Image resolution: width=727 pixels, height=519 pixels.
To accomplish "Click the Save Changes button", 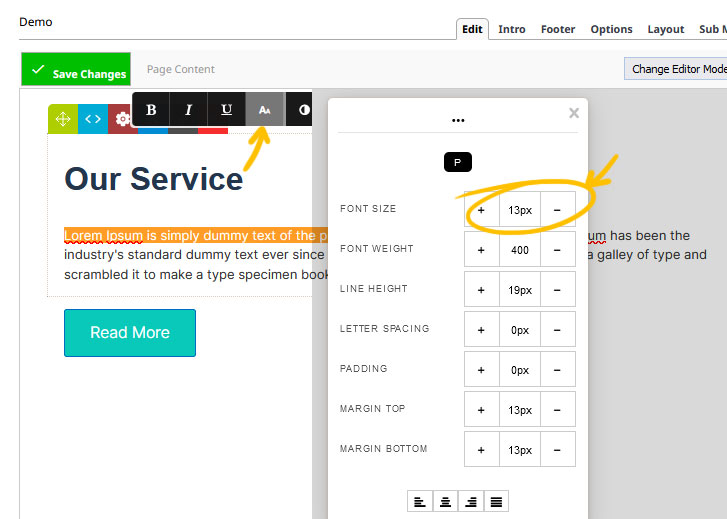I will [76, 70].
